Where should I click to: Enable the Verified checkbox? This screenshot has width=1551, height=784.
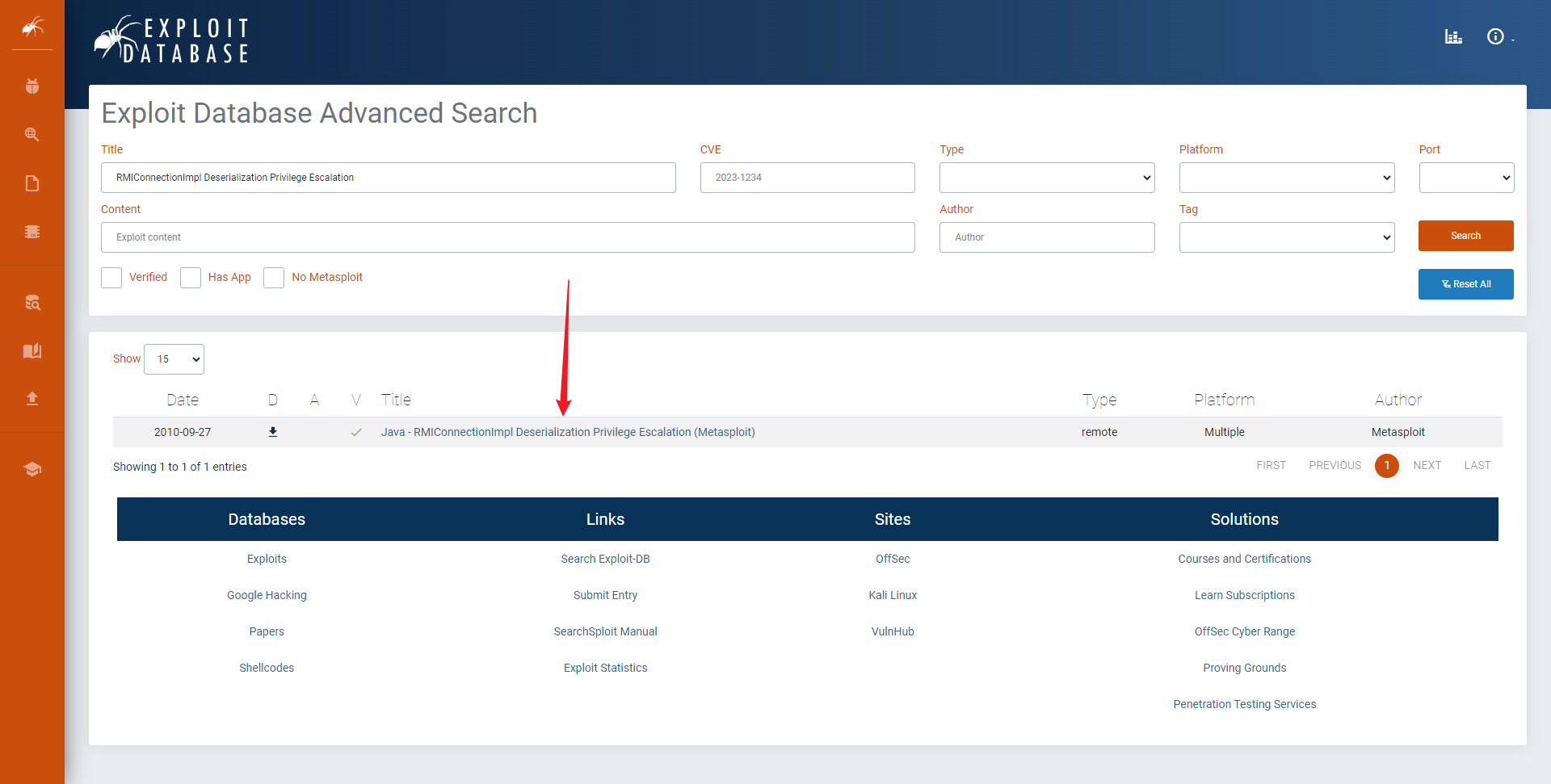point(111,278)
